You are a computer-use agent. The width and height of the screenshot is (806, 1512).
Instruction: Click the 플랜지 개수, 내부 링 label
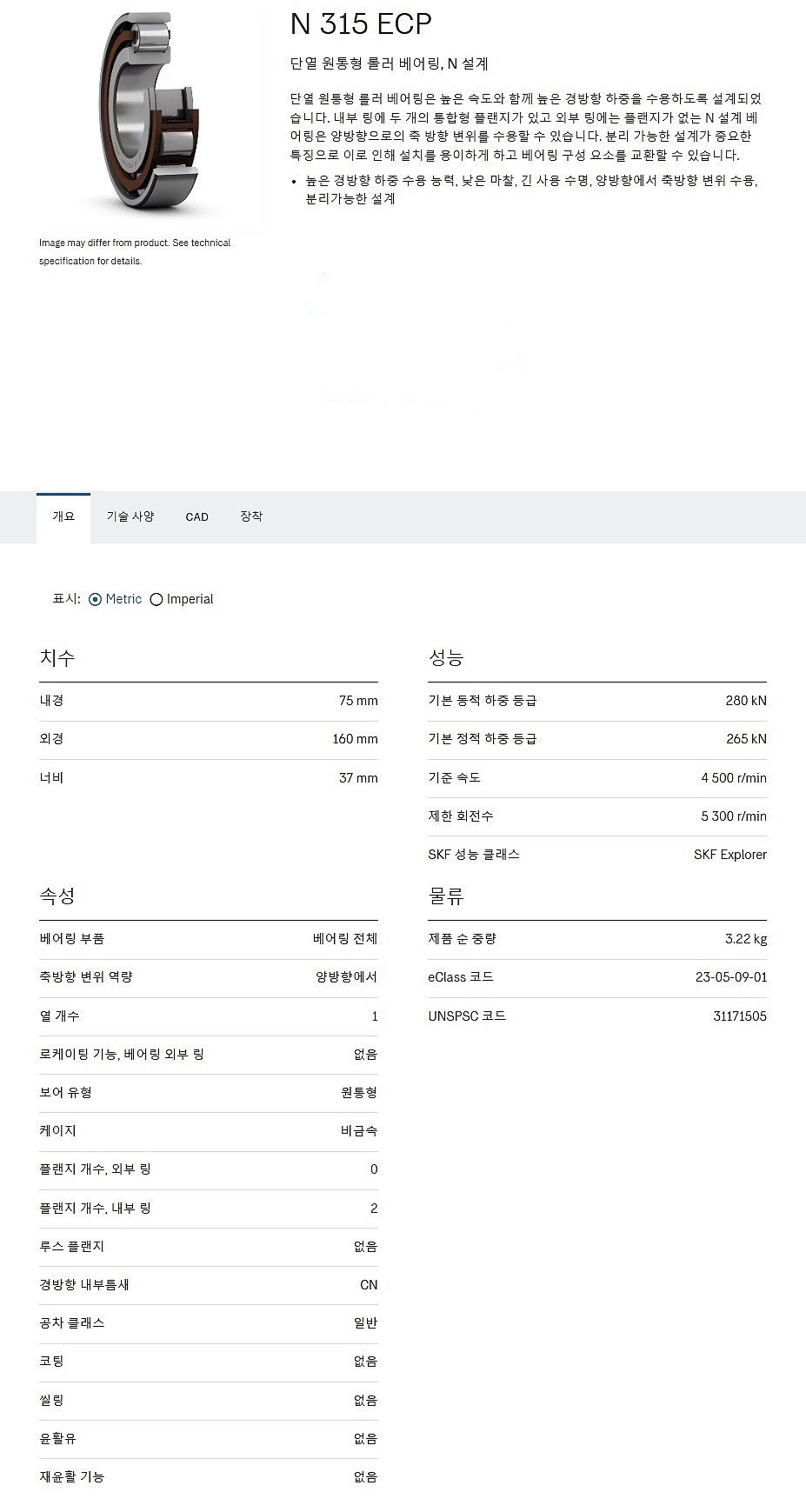click(x=95, y=1209)
